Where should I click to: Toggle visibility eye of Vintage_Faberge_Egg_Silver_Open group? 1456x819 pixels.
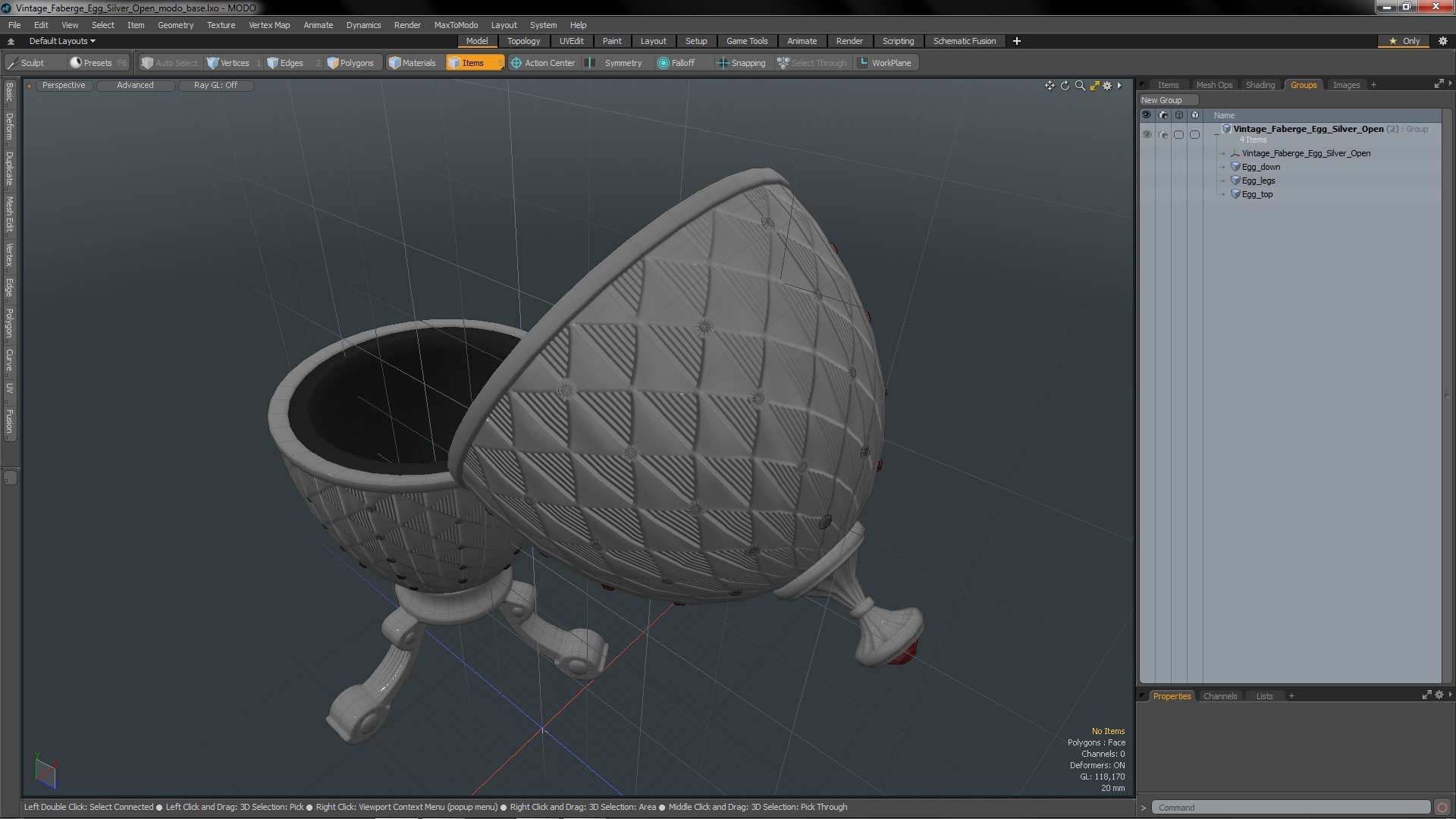pos(1147,134)
